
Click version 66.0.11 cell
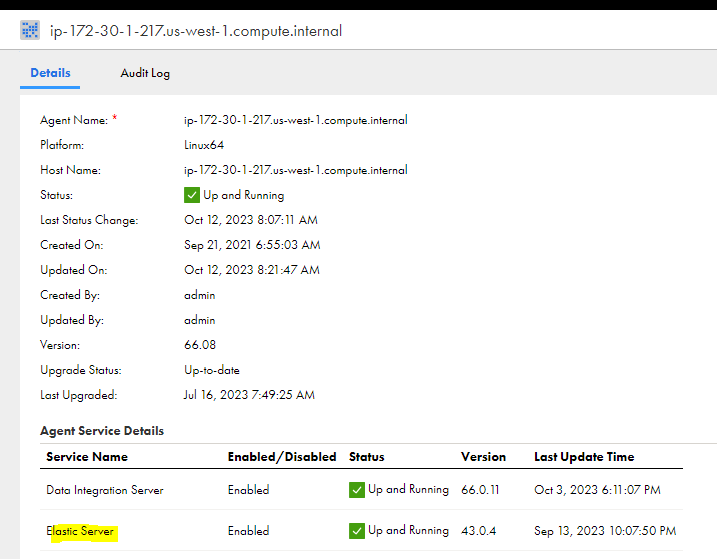[480, 490]
